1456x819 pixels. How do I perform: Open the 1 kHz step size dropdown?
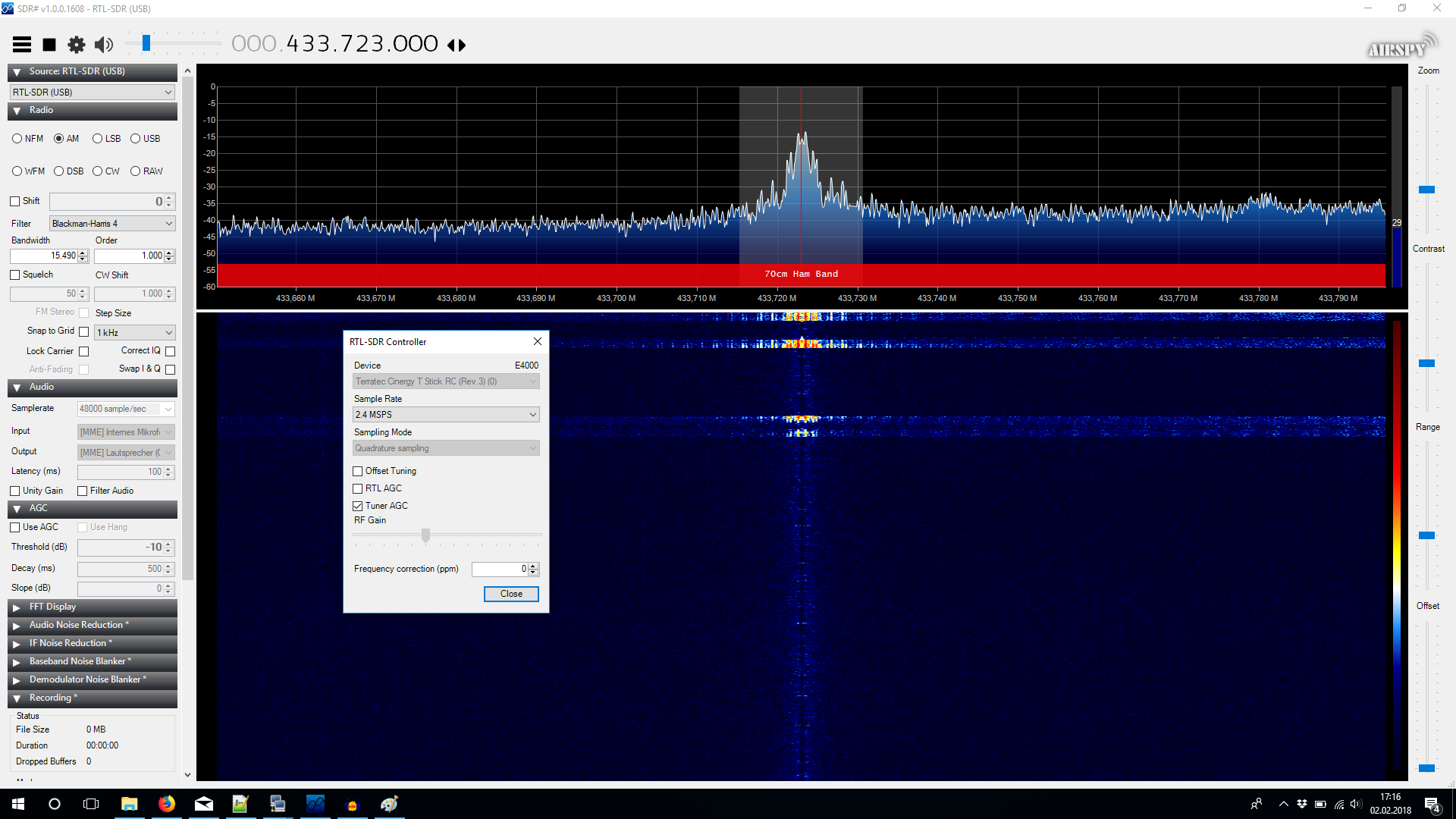point(134,333)
